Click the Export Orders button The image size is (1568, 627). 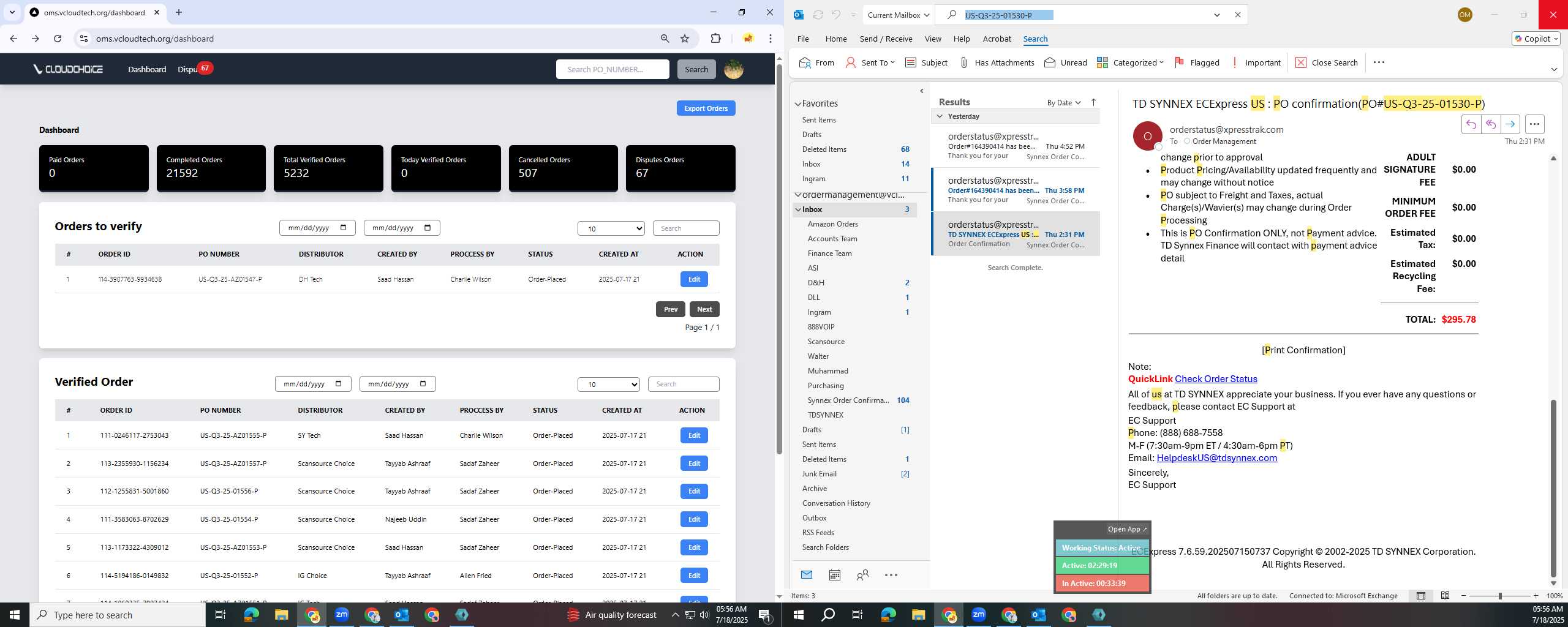click(706, 108)
